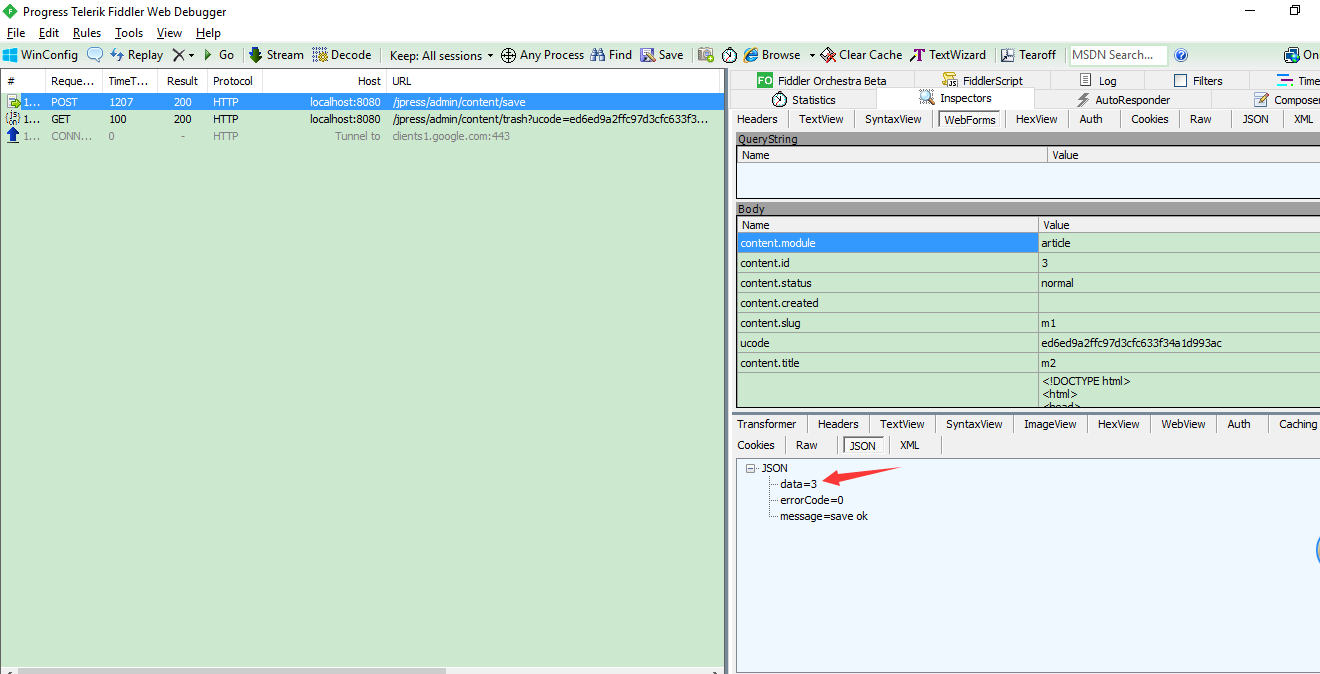The image size is (1320, 674).
Task: Click the content.title value m2
Action: pos(1049,363)
